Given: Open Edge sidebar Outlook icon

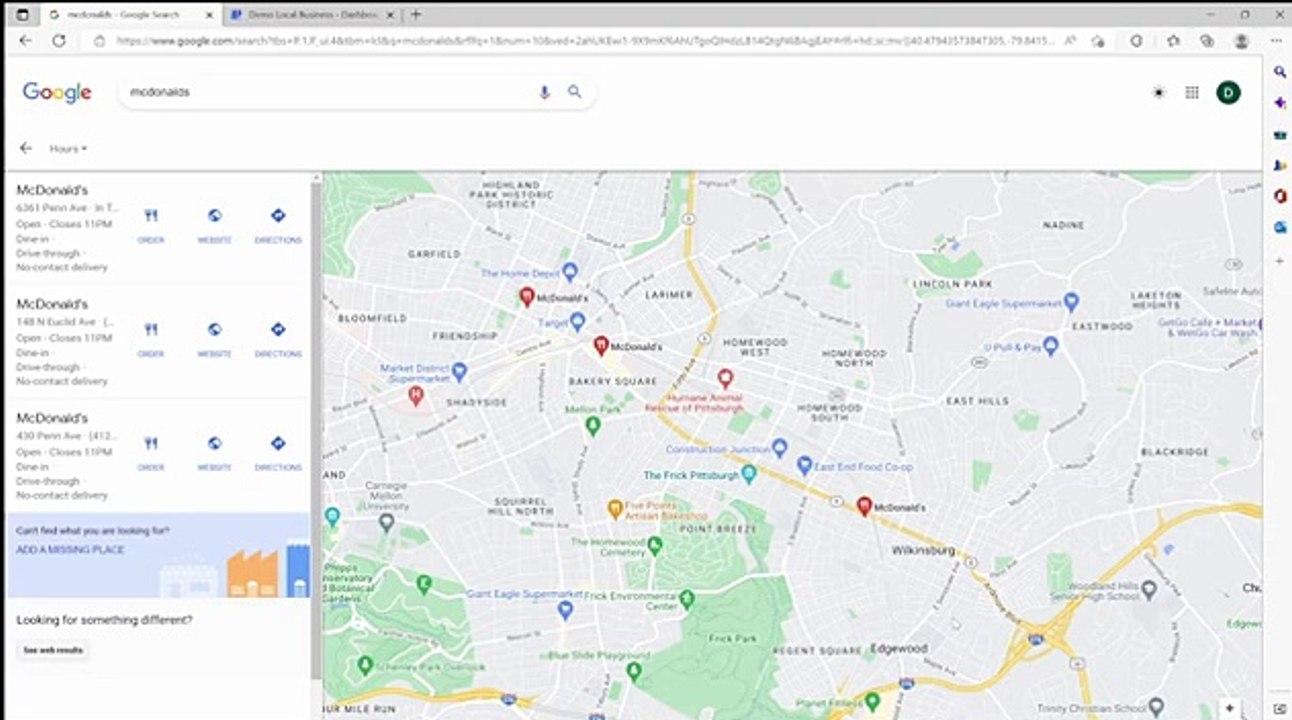Looking at the screenshot, I should pyautogui.click(x=1280, y=228).
